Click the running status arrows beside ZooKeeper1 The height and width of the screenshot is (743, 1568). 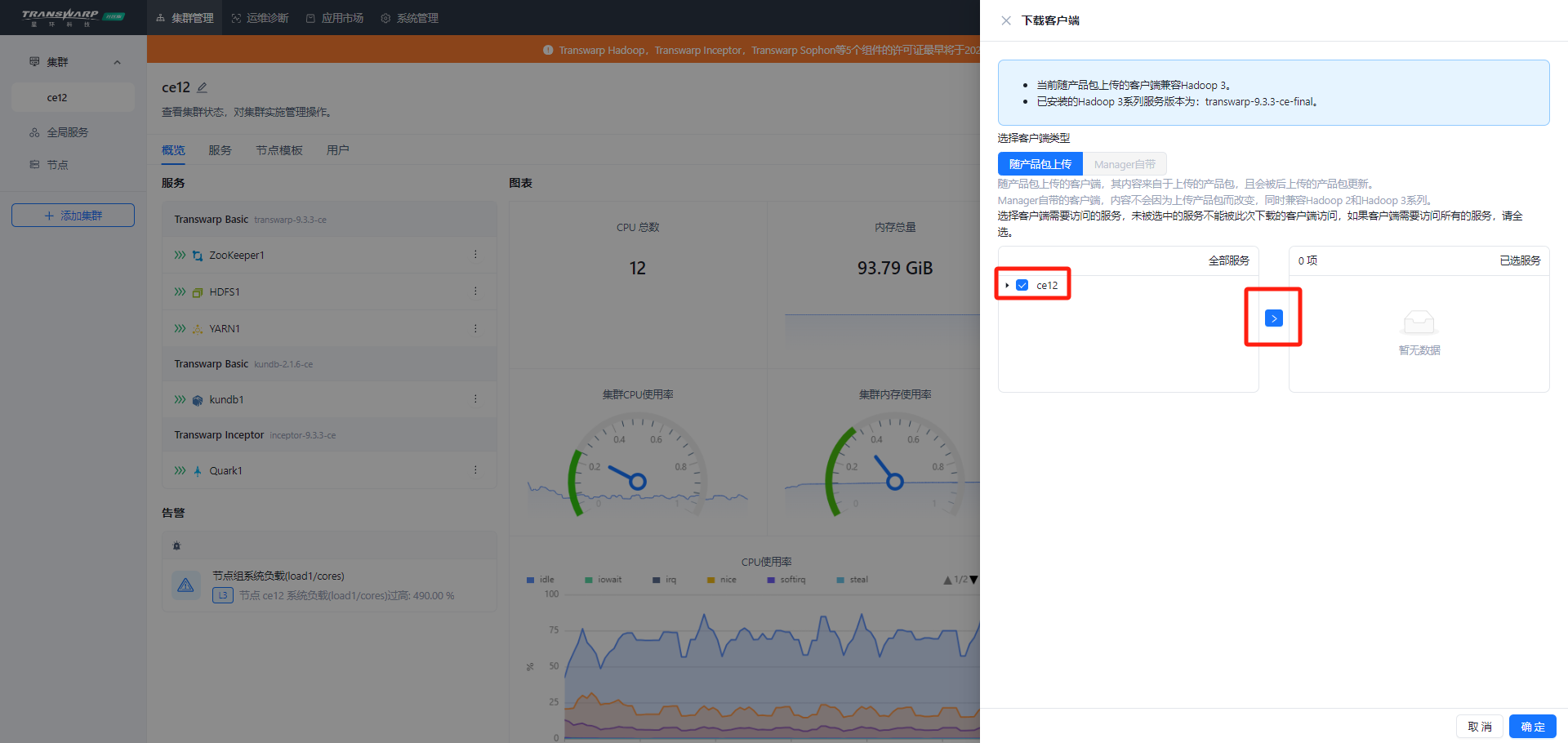click(180, 255)
